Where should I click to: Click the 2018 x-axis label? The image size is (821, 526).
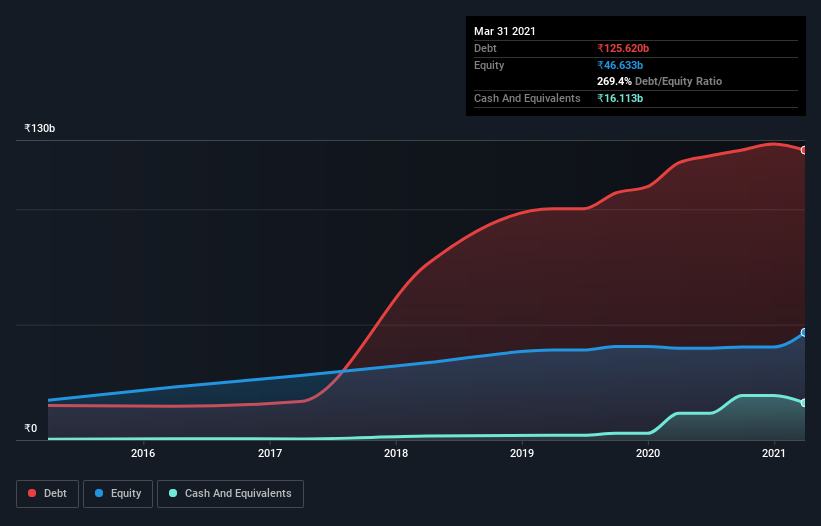(396, 453)
